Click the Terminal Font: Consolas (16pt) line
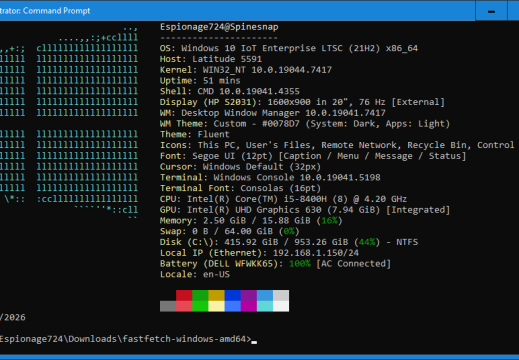Viewport: 519px width, 360px height. (240, 188)
